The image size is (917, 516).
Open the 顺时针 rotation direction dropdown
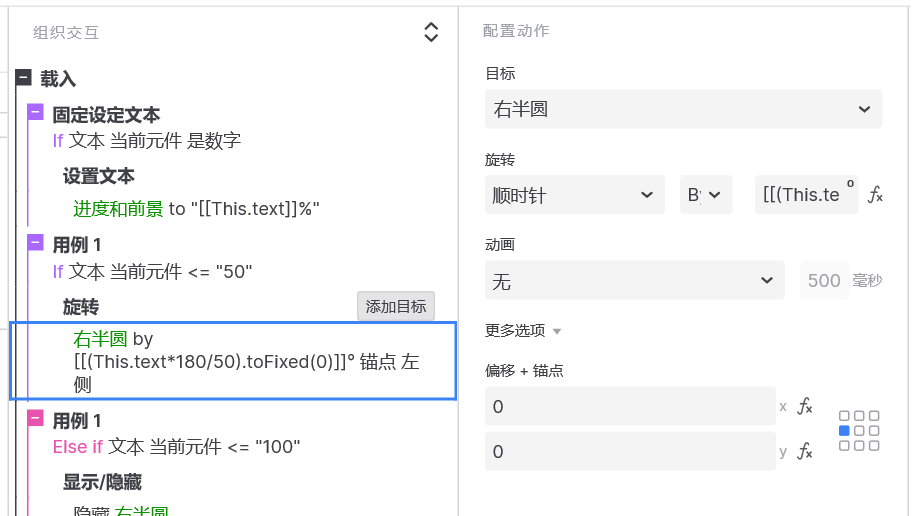[574, 195]
